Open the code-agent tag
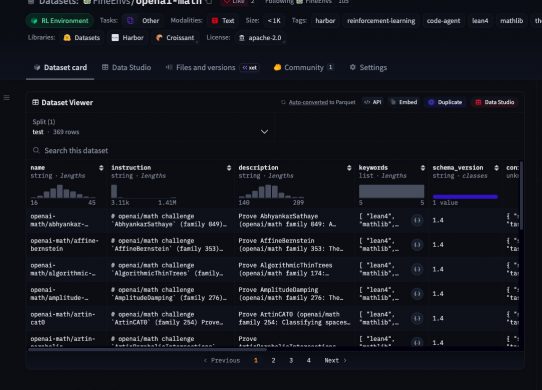Image resolution: width=542 pixels, height=390 pixels. tap(443, 21)
